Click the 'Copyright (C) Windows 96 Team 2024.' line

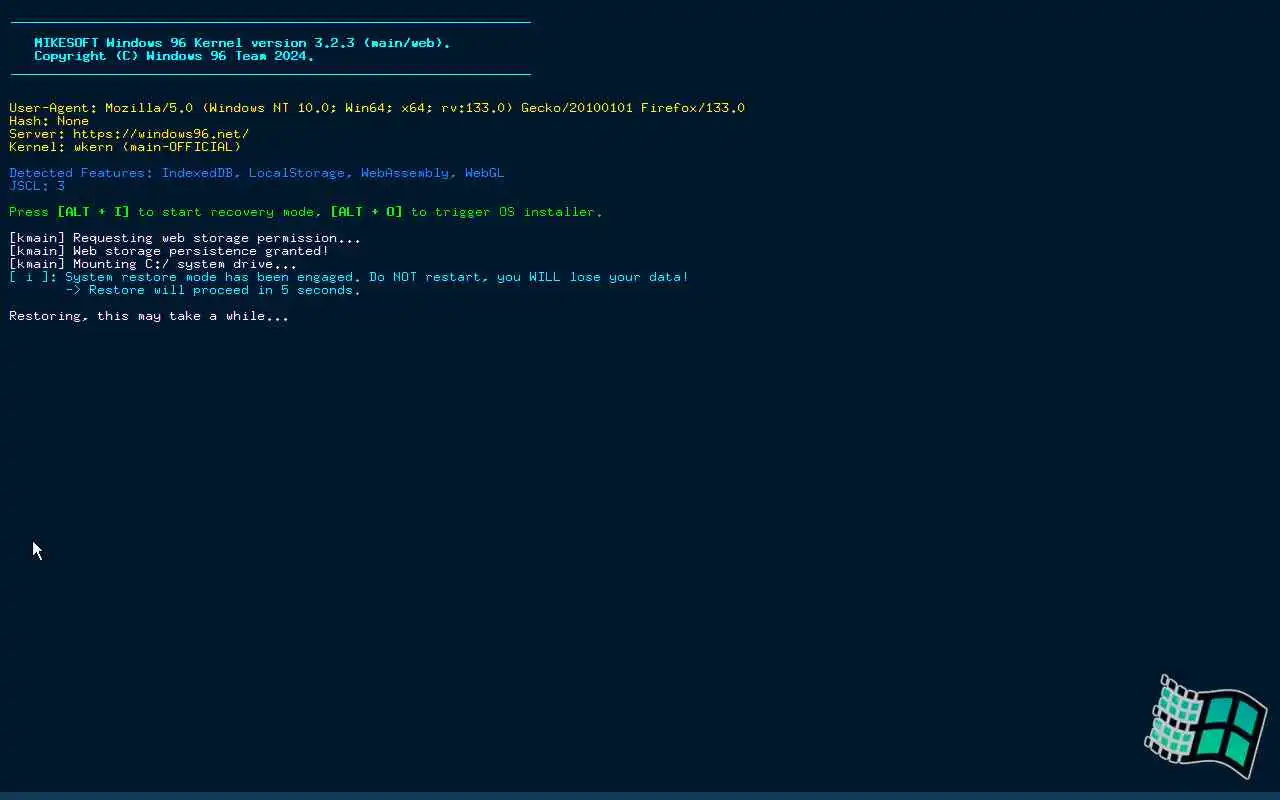coord(174,56)
